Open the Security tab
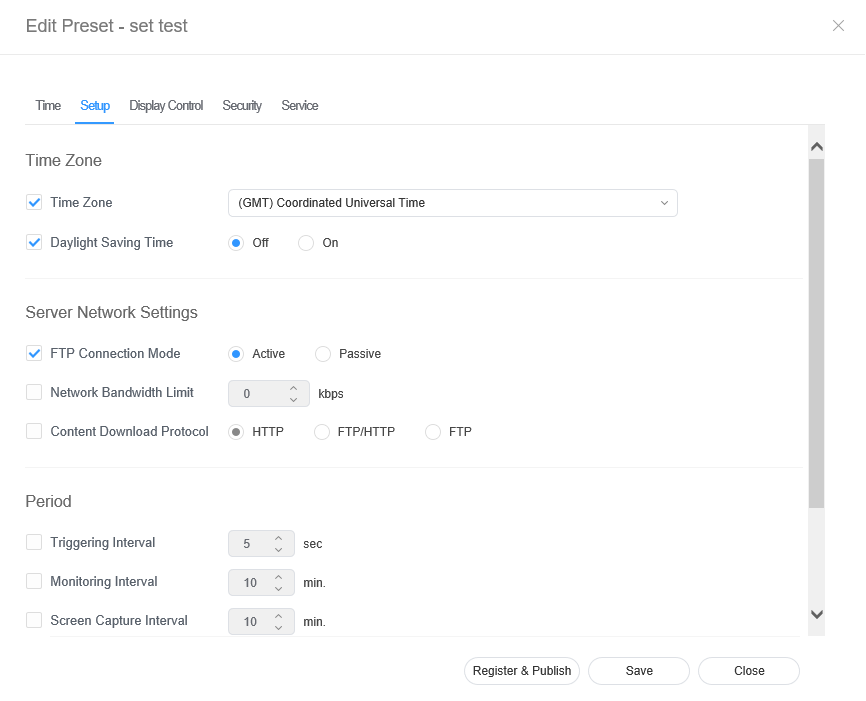The width and height of the screenshot is (866, 701). 242,106
